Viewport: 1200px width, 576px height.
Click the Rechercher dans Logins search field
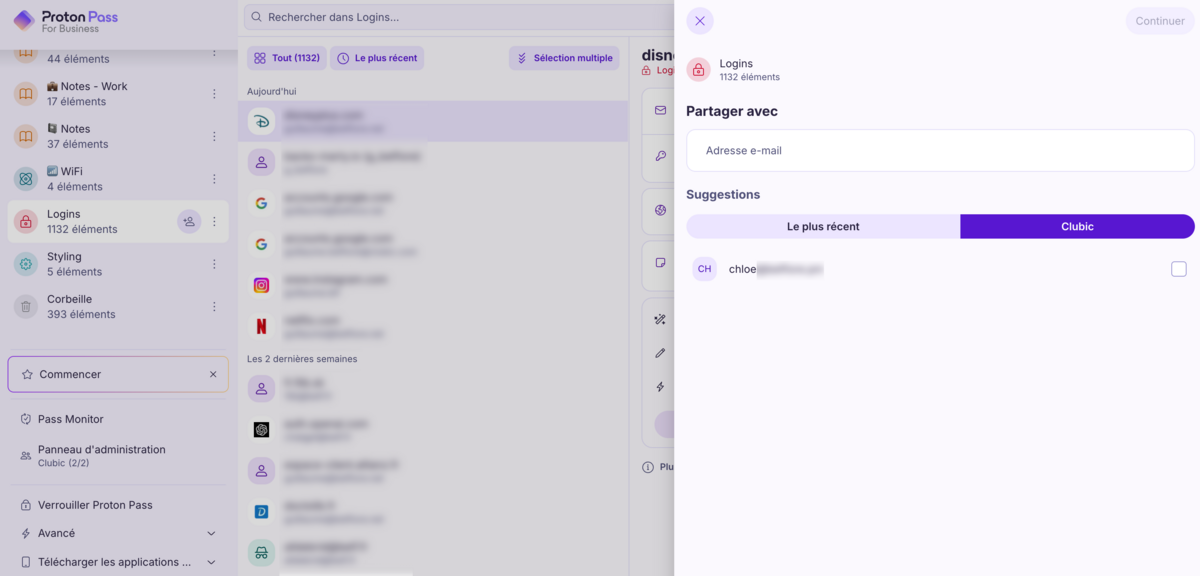pyautogui.click(x=460, y=17)
